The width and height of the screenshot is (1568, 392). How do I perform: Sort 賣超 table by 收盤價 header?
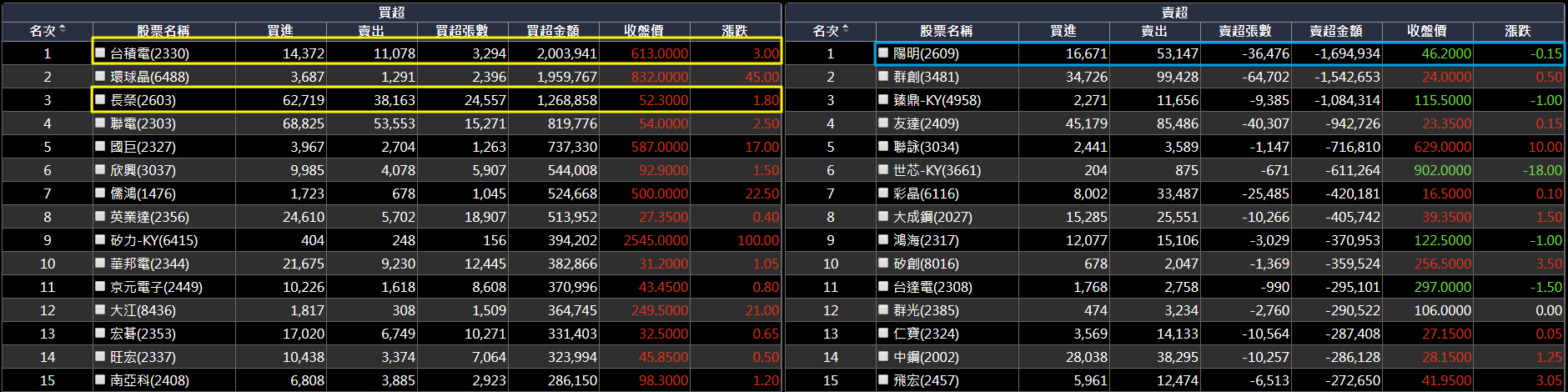pyautogui.click(x=1427, y=31)
